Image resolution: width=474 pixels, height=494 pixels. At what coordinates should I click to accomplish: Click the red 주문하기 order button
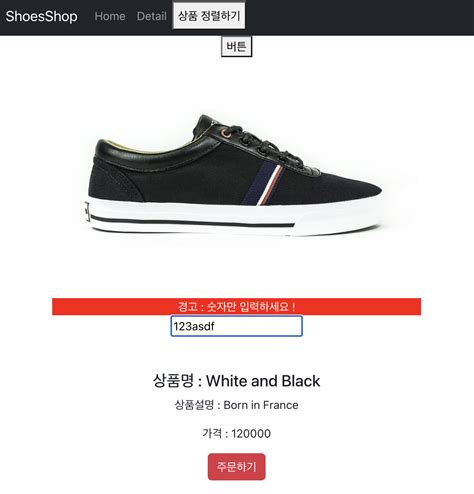pyautogui.click(x=237, y=467)
